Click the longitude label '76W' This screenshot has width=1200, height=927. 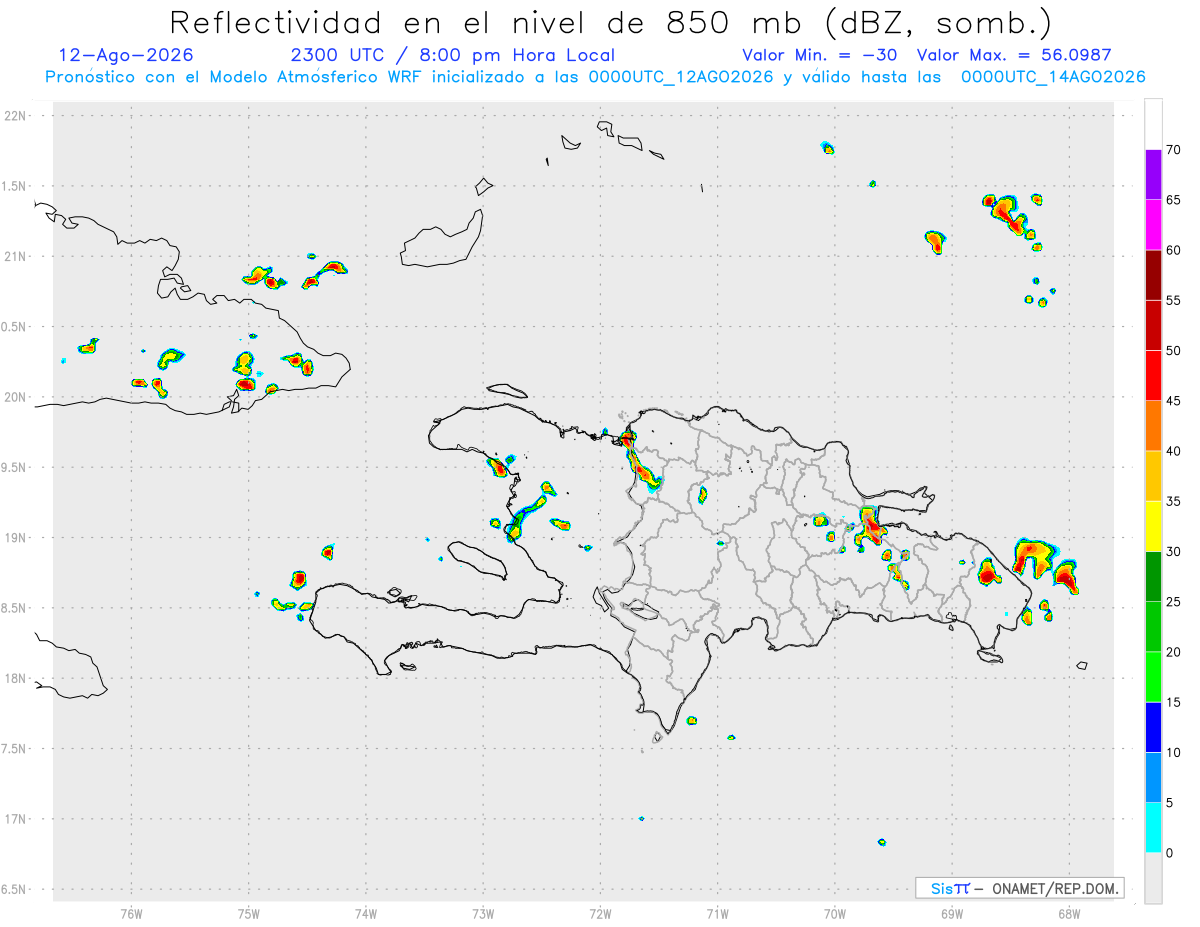[131, 913]
